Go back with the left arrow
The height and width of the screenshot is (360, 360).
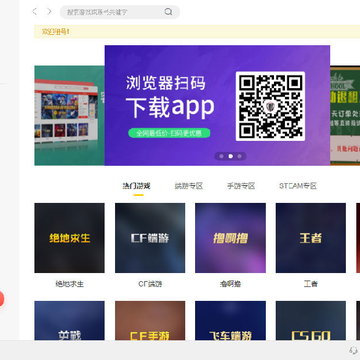click(x=34, y=12)
